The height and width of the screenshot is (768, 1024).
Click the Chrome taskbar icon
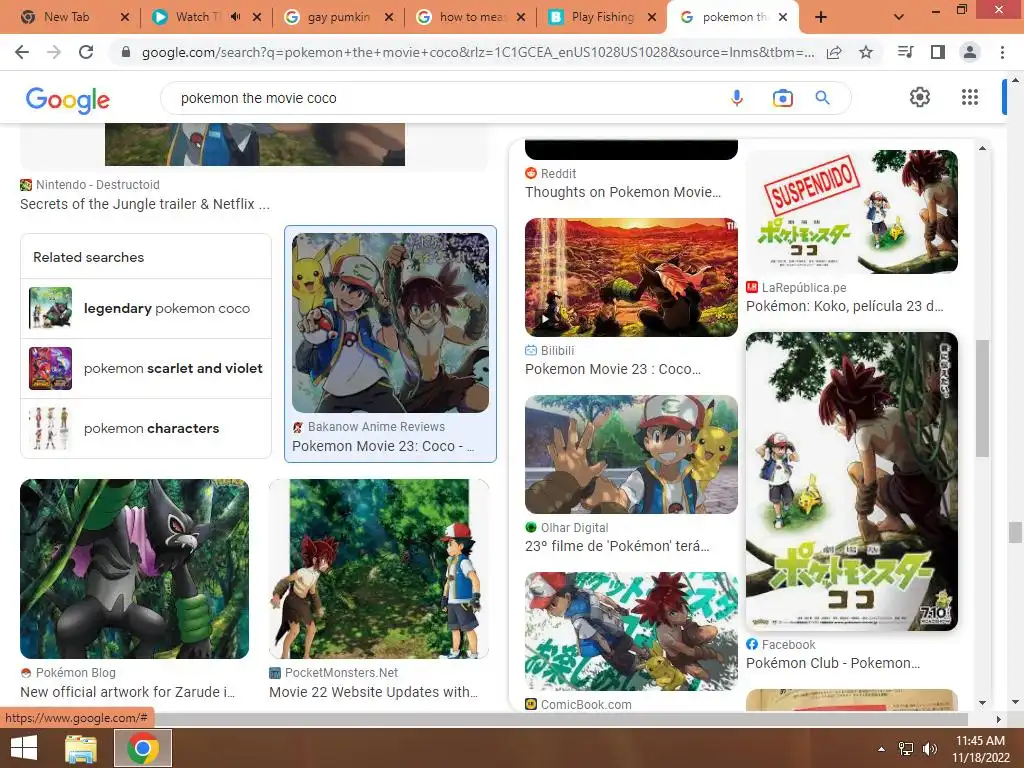click(143, 748)
